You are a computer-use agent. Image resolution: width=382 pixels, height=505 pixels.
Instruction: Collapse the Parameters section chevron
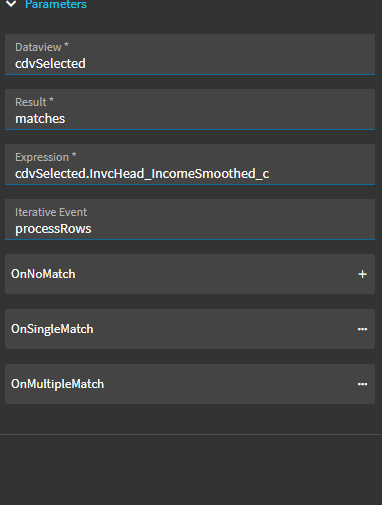[11, 4]
